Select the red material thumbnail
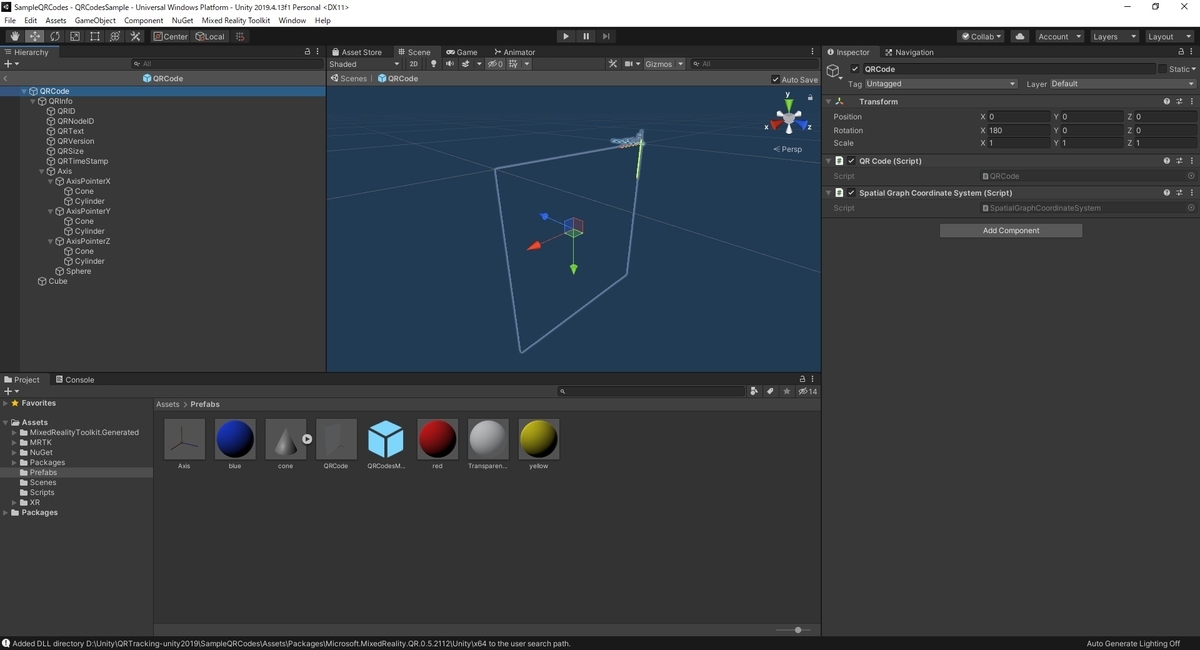 tap(437, 439)
